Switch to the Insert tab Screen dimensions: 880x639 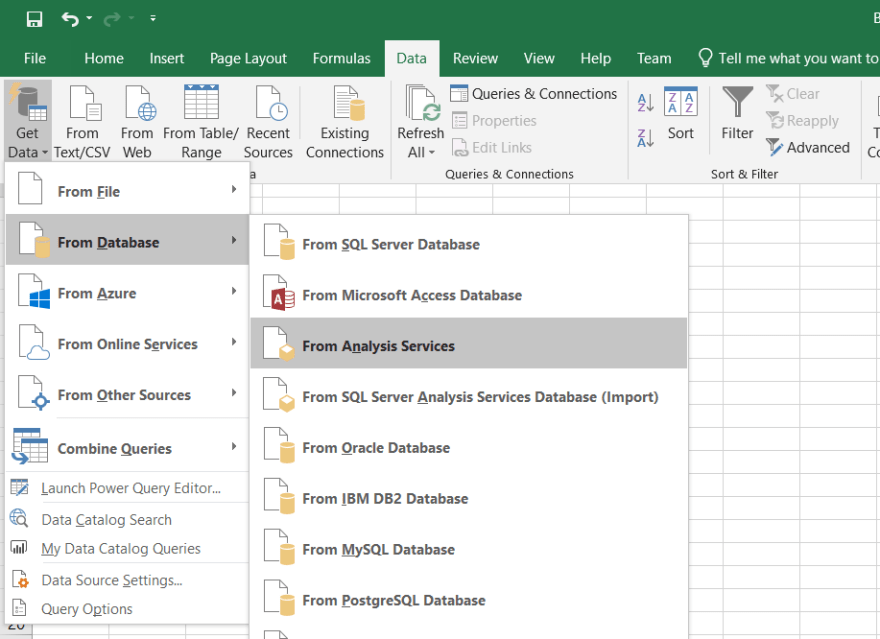(167, 58)
